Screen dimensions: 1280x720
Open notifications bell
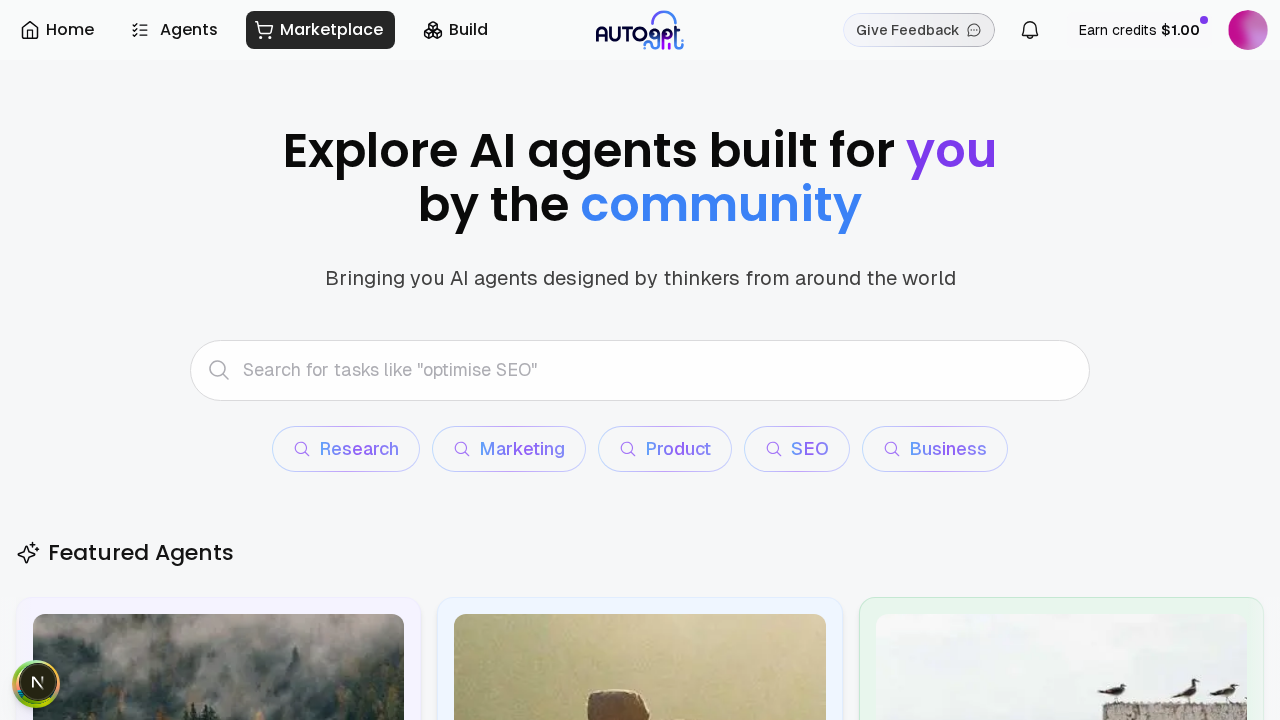[x=1030, y=30]
